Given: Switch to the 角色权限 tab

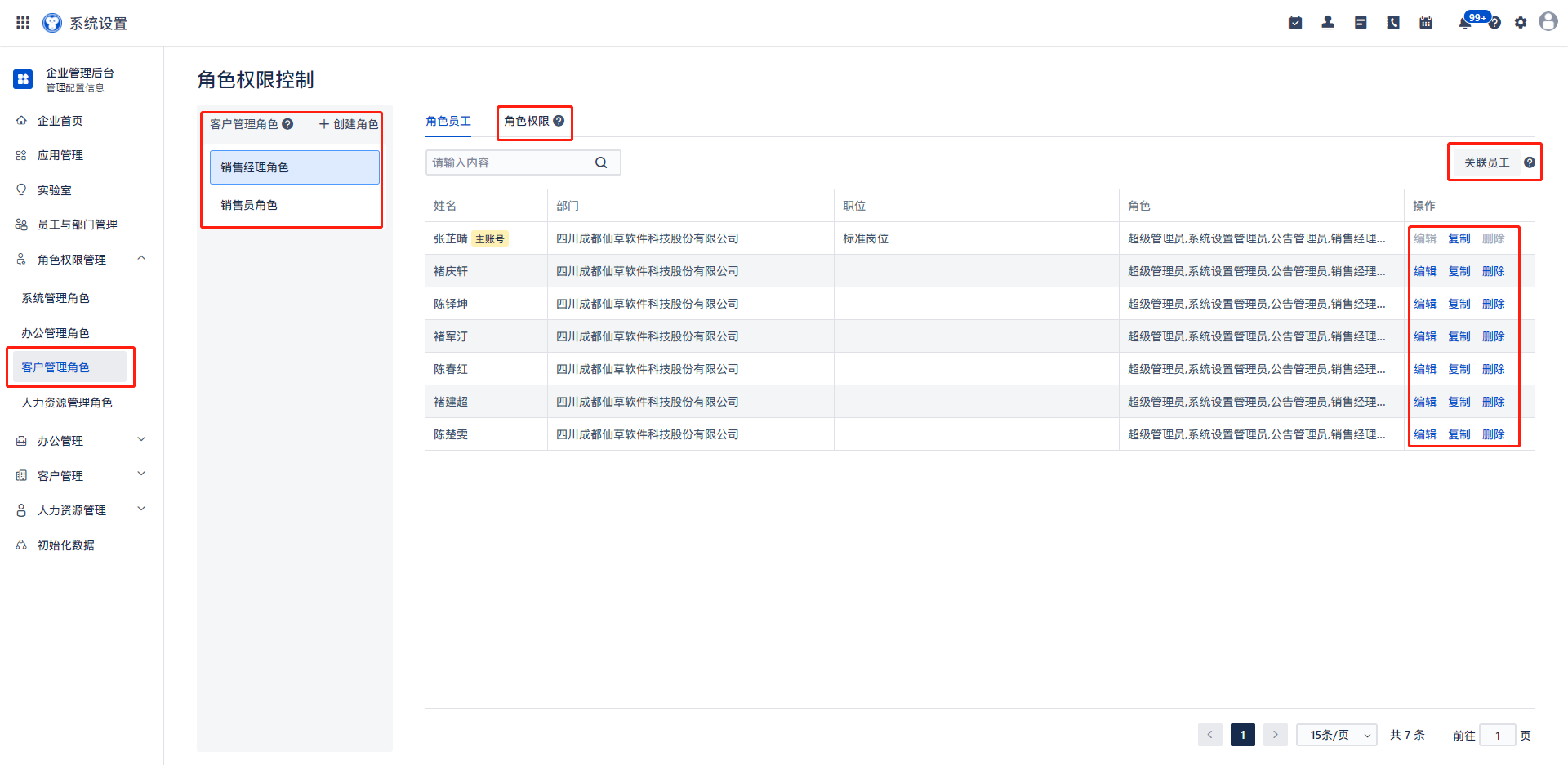Looking at the screenshot, I should coord(527,121).
